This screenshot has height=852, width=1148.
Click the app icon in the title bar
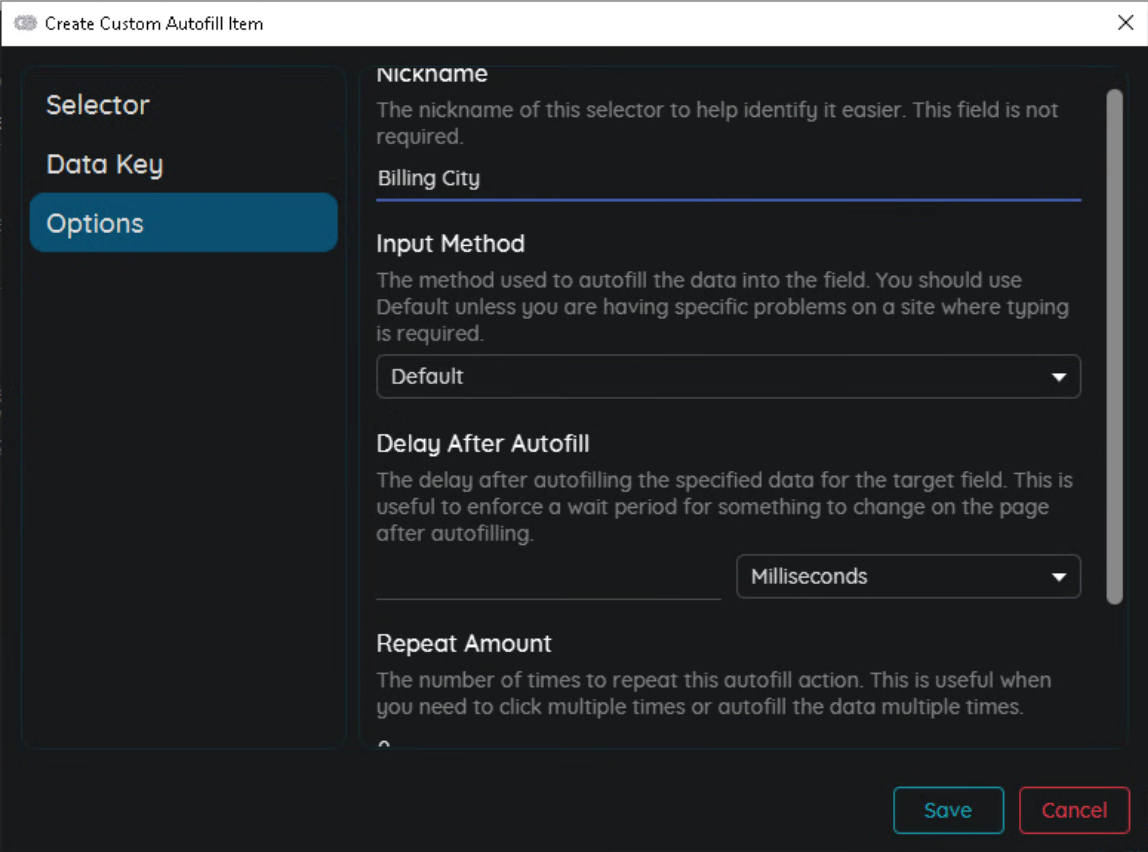click(25, 23)
